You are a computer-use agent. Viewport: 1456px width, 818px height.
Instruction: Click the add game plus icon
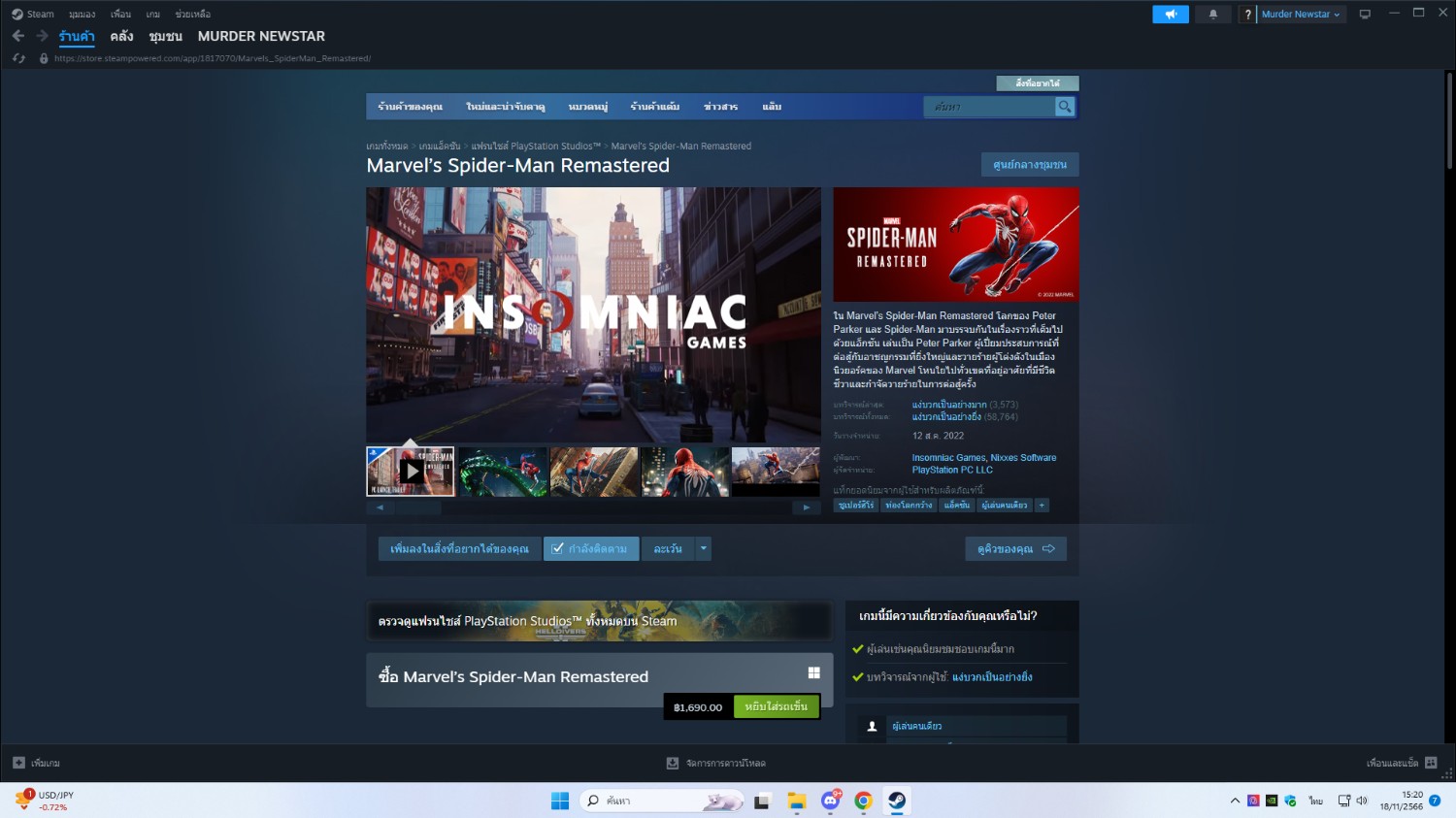pyautogui.click(x=18, y=763)
